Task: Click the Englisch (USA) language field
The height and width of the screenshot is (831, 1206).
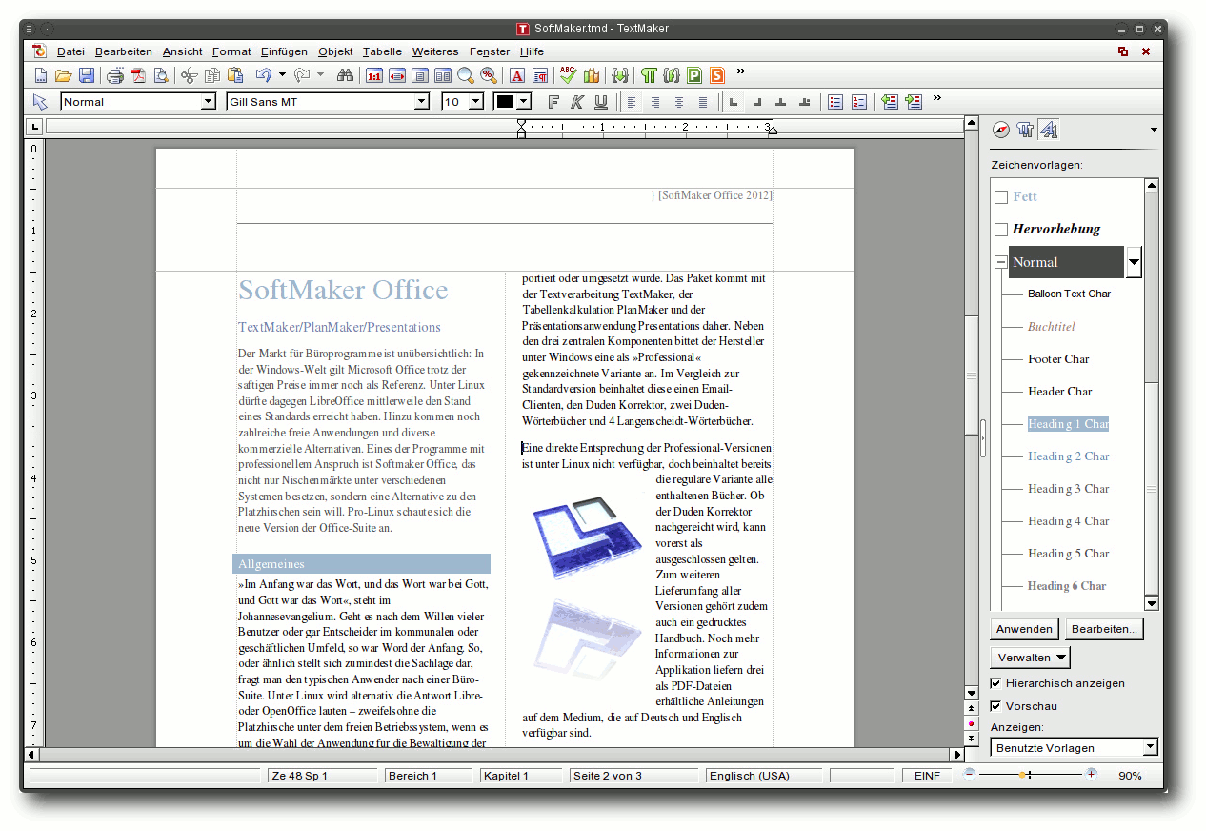Action: [763, 776]
